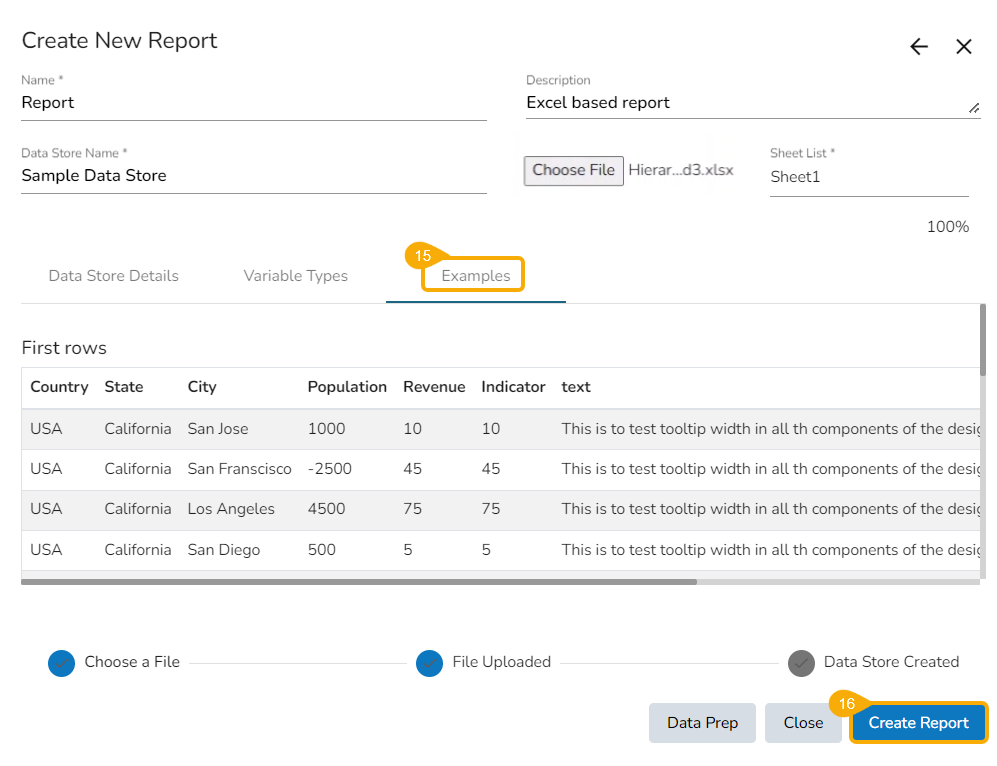Click the vertical scrollbar on the right

click(983, 340)
